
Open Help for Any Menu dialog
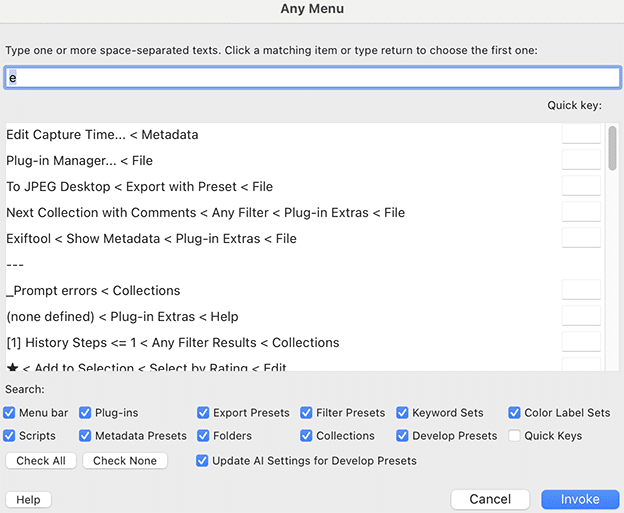tap(28, 499)
